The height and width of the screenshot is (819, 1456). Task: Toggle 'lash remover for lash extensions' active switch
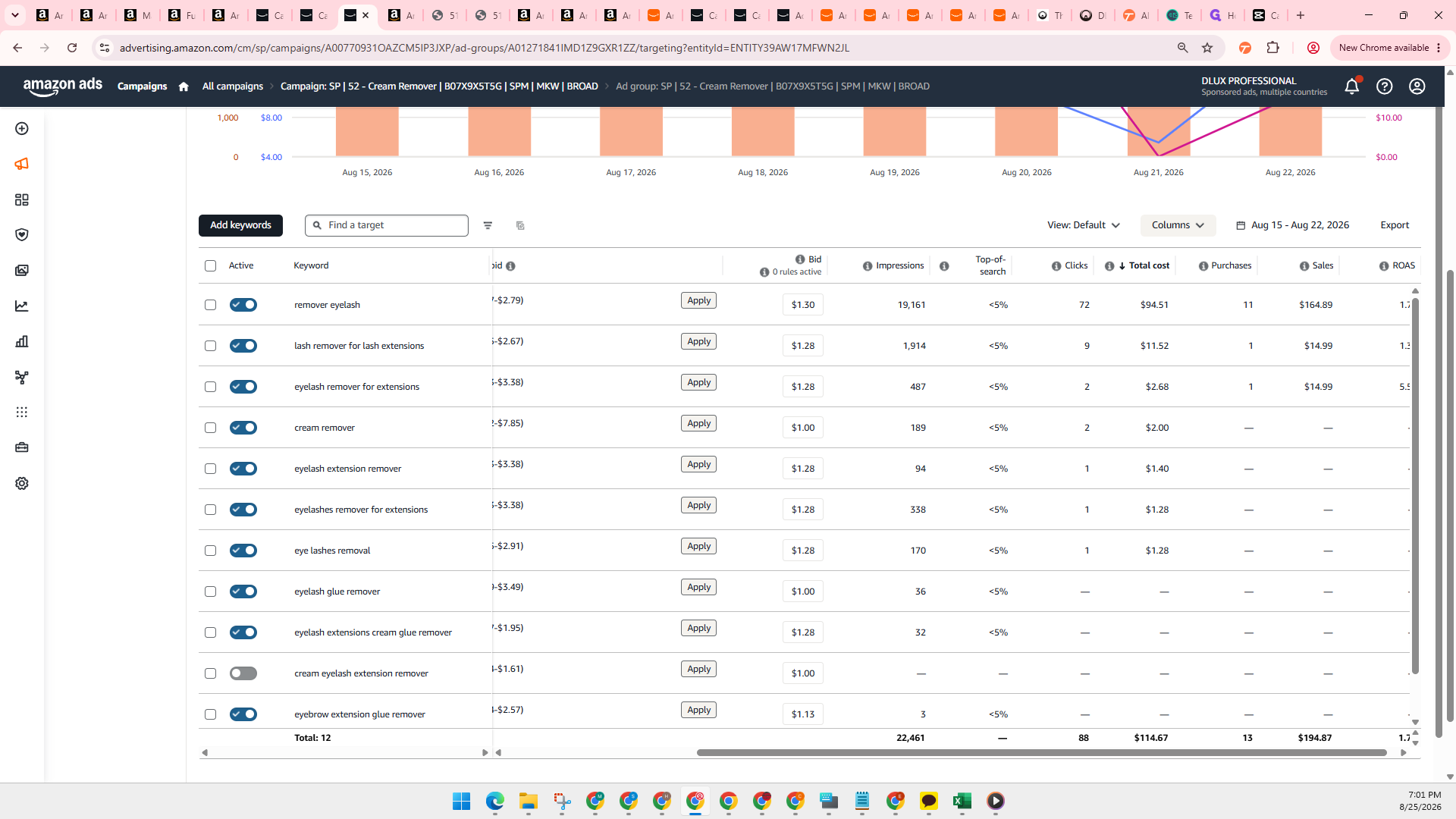243,346
